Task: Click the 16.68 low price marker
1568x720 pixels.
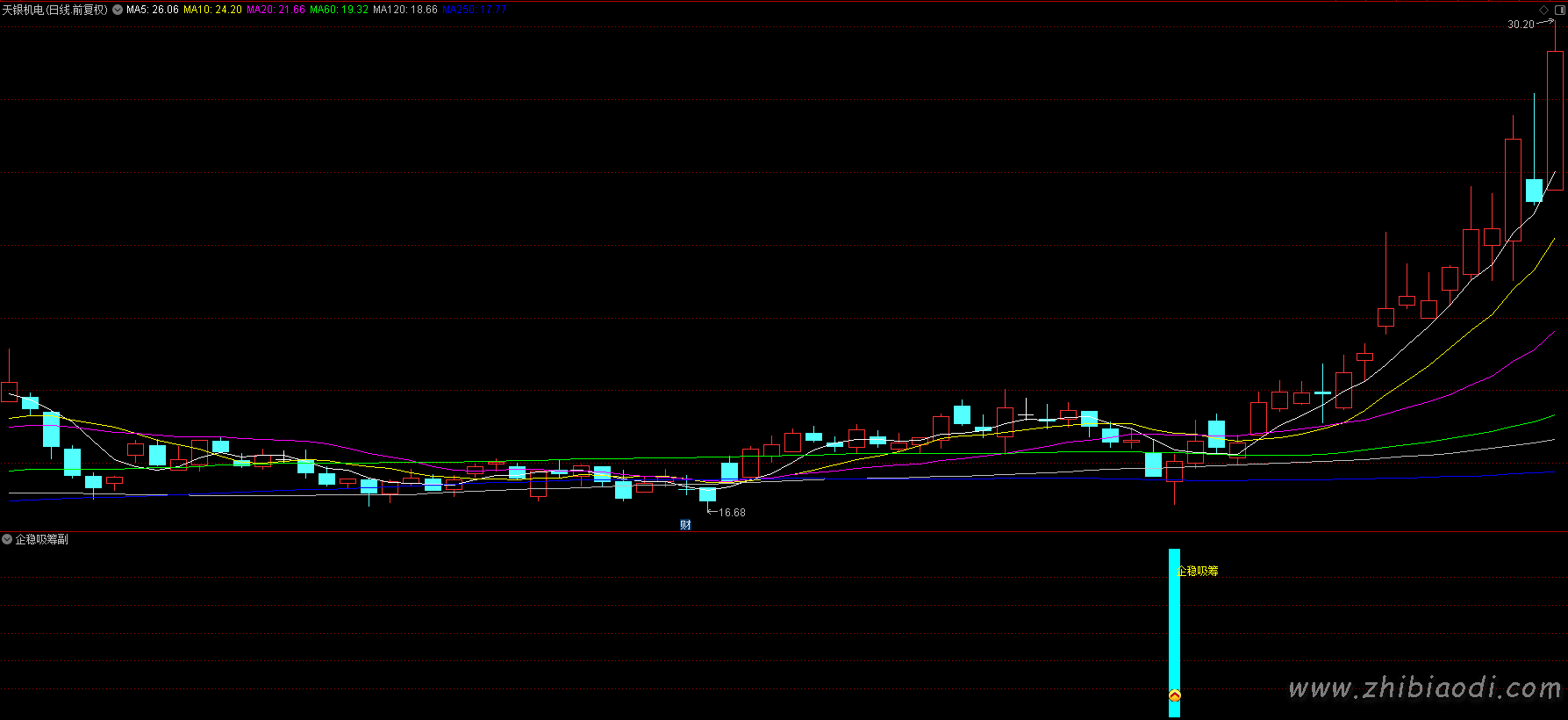Action: (x=732, y=513)
